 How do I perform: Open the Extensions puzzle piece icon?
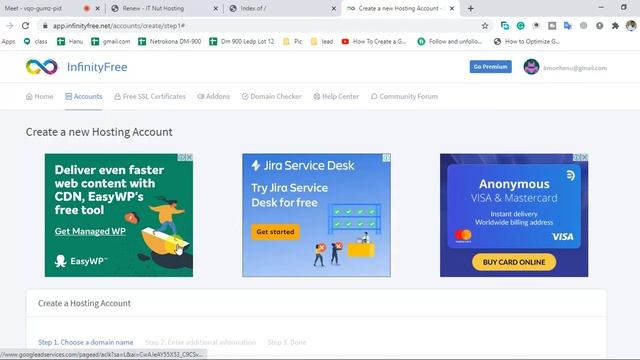615,26
